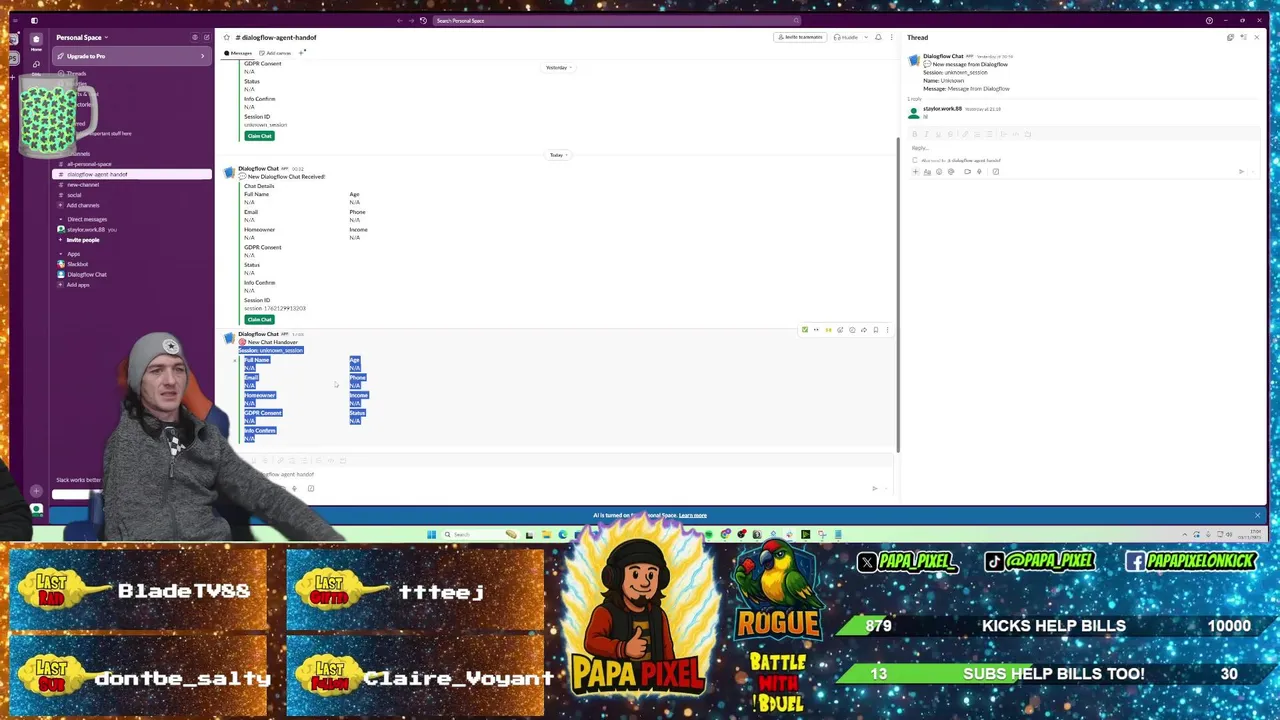Viewport: 1280px width, 720px height.
Task: Record an audio clip in thread reply
Action: tap(979, 172)
